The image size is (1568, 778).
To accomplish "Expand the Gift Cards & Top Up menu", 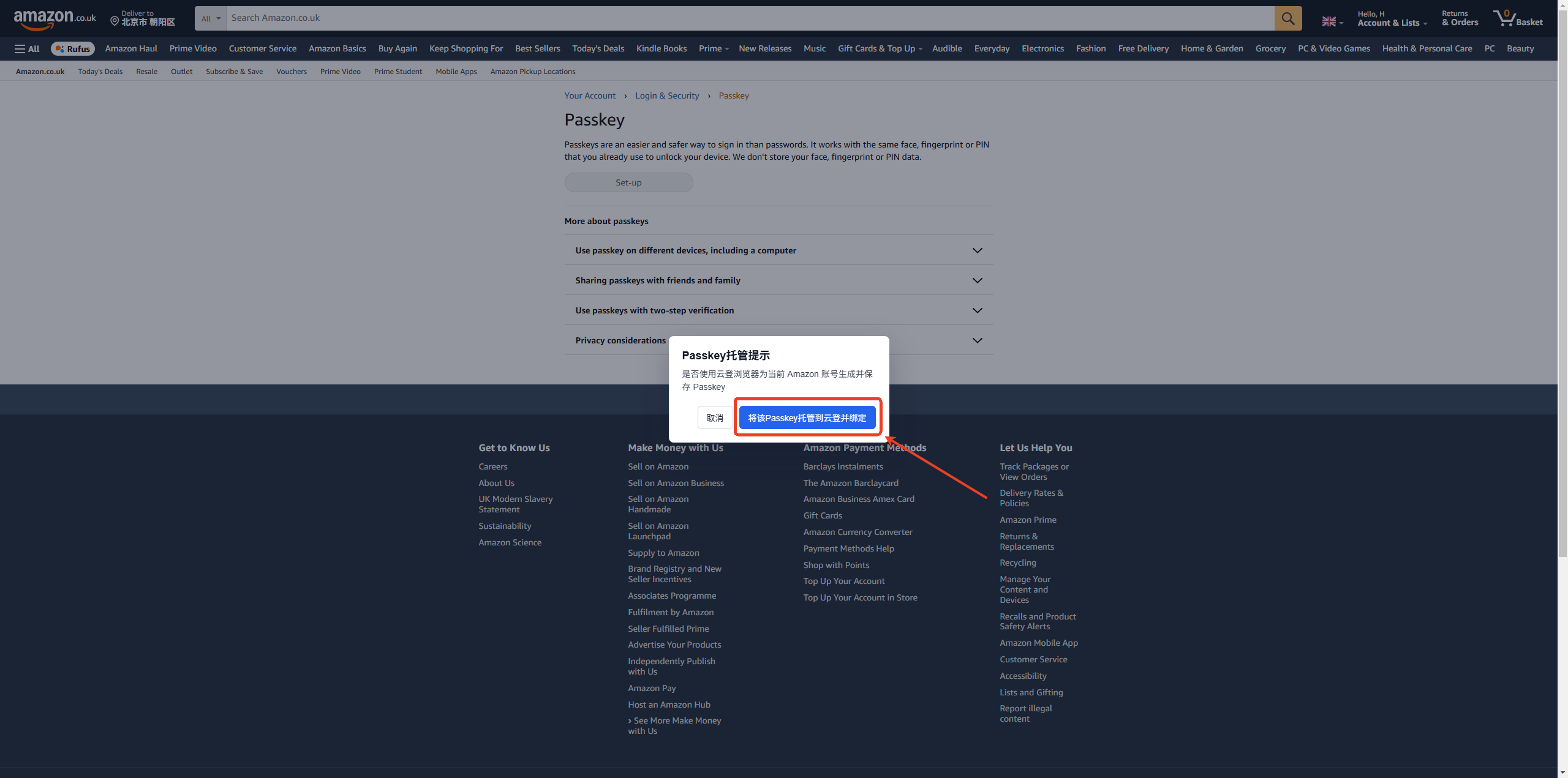I will (880, 49).
